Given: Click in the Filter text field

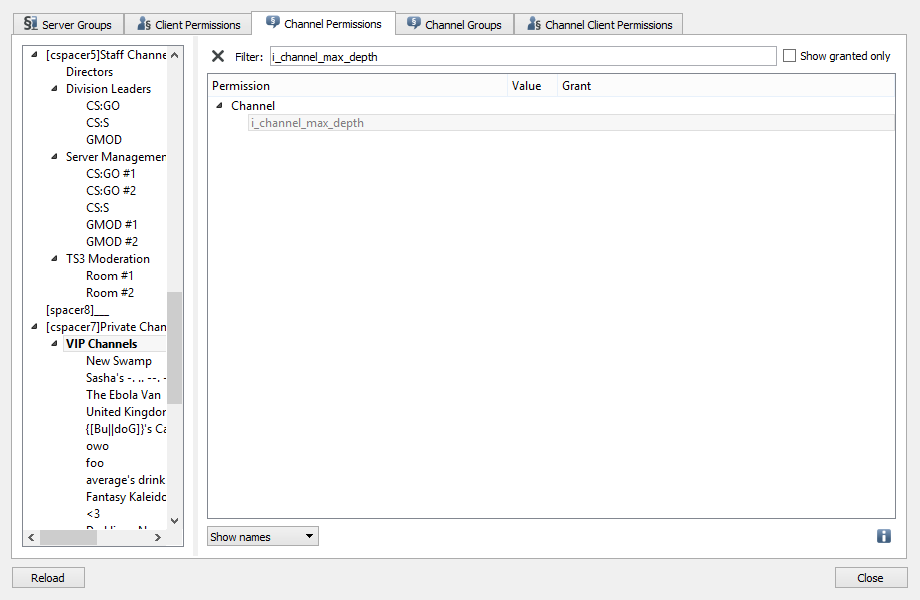Looking at the screenshot, I should 522,57.
